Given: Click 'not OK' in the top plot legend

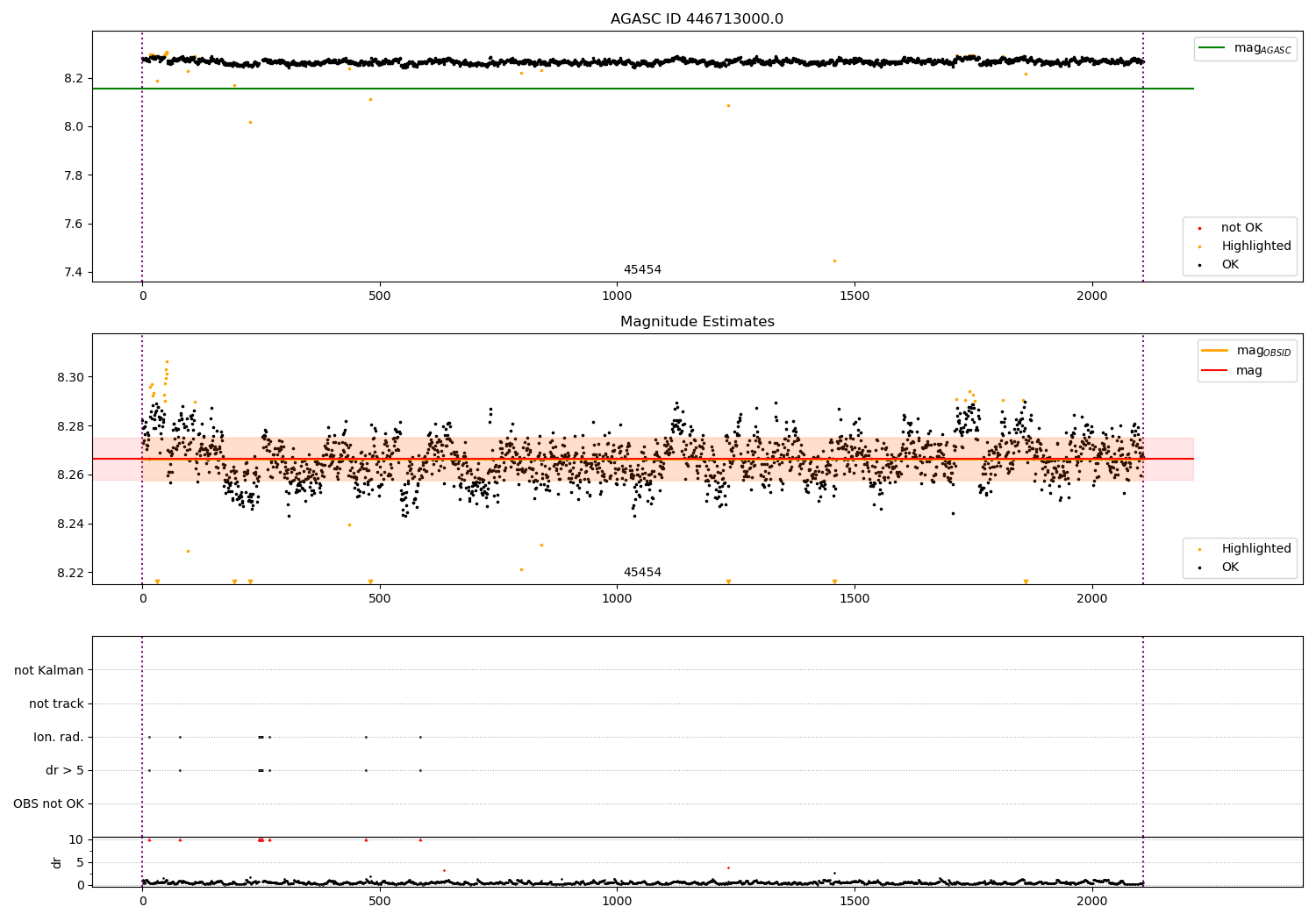Looking at the screenshot, I should [x=1241, y=228].
